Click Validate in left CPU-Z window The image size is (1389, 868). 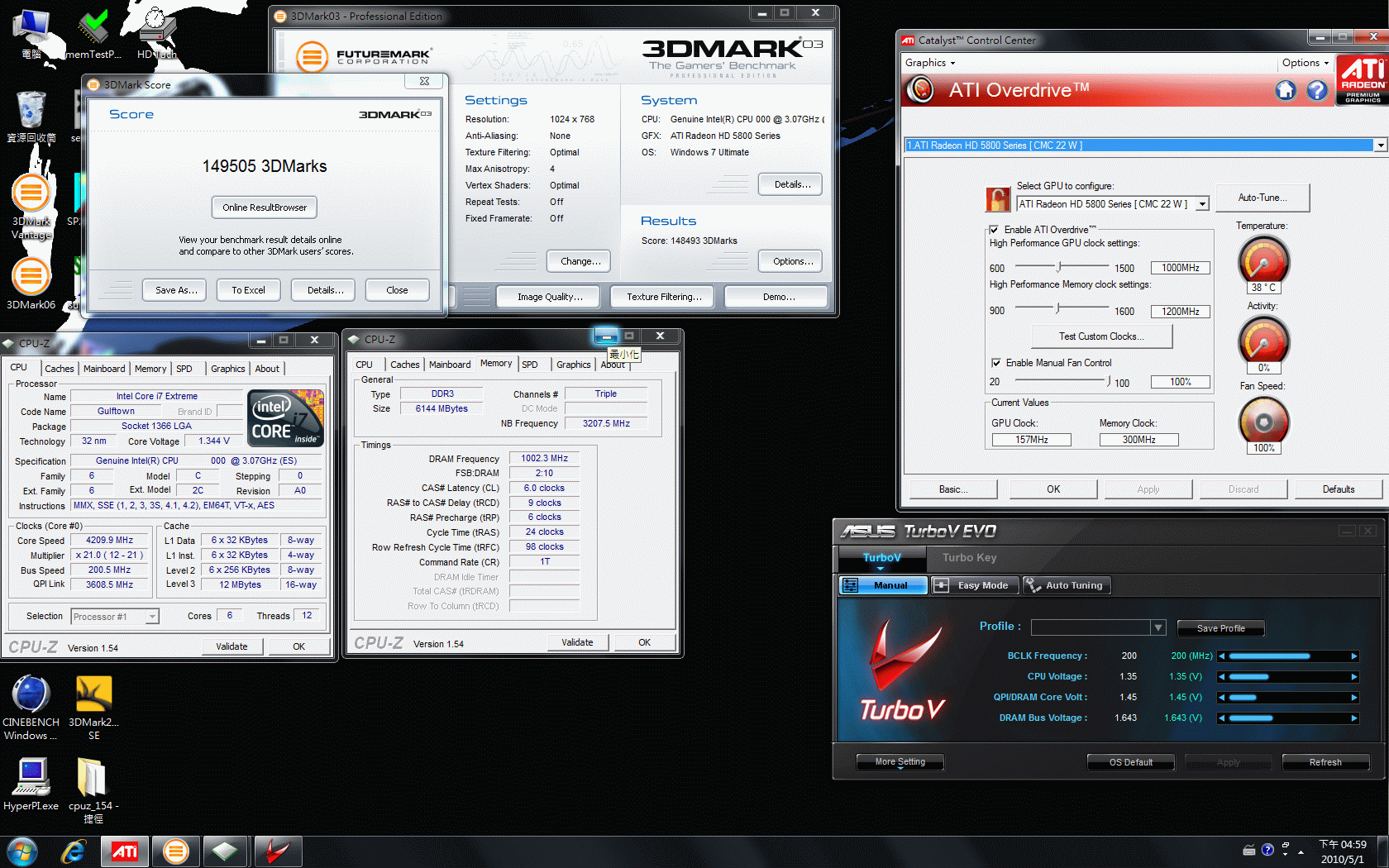[232, 646]
